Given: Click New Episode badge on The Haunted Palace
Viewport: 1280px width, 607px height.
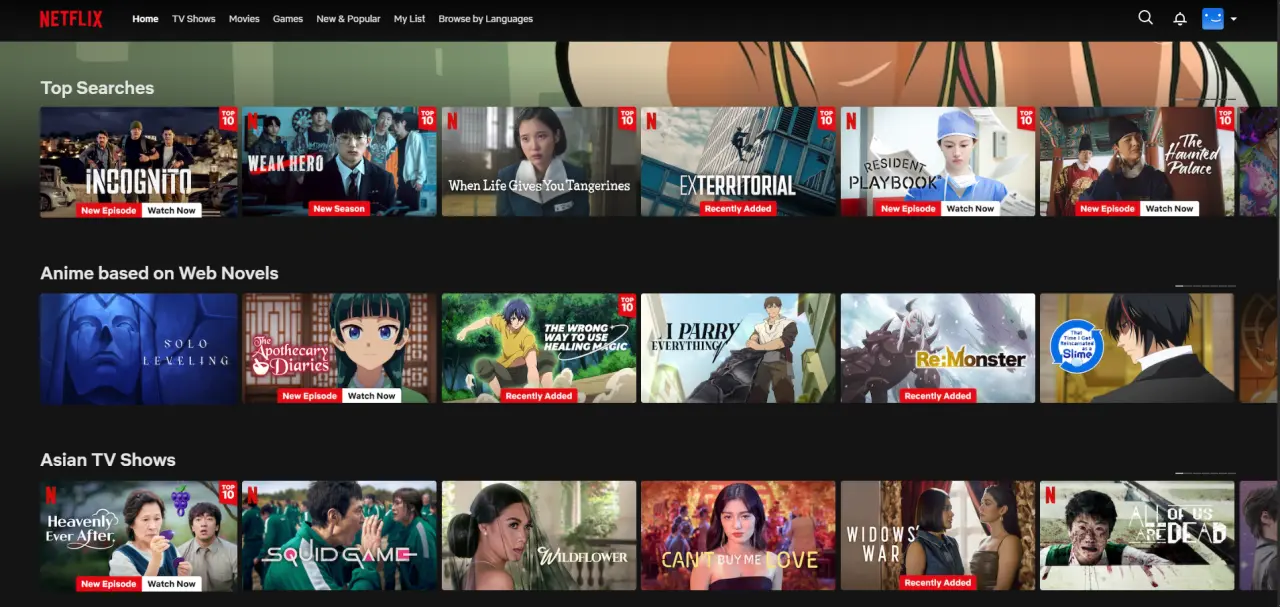Looking at the screenshot, I should point(1108,209).
